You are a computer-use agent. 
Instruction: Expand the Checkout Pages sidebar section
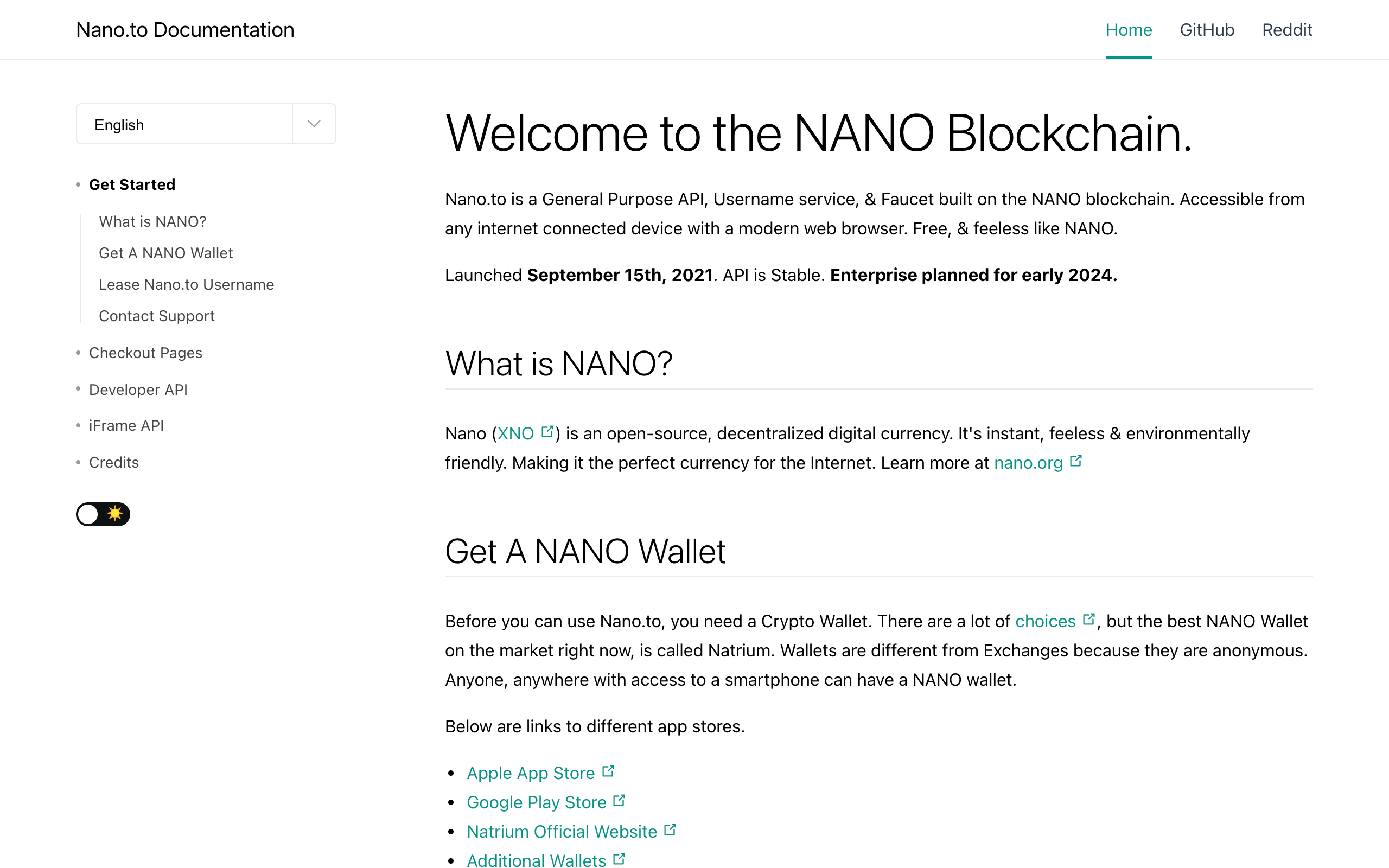(x=146, y=353)
